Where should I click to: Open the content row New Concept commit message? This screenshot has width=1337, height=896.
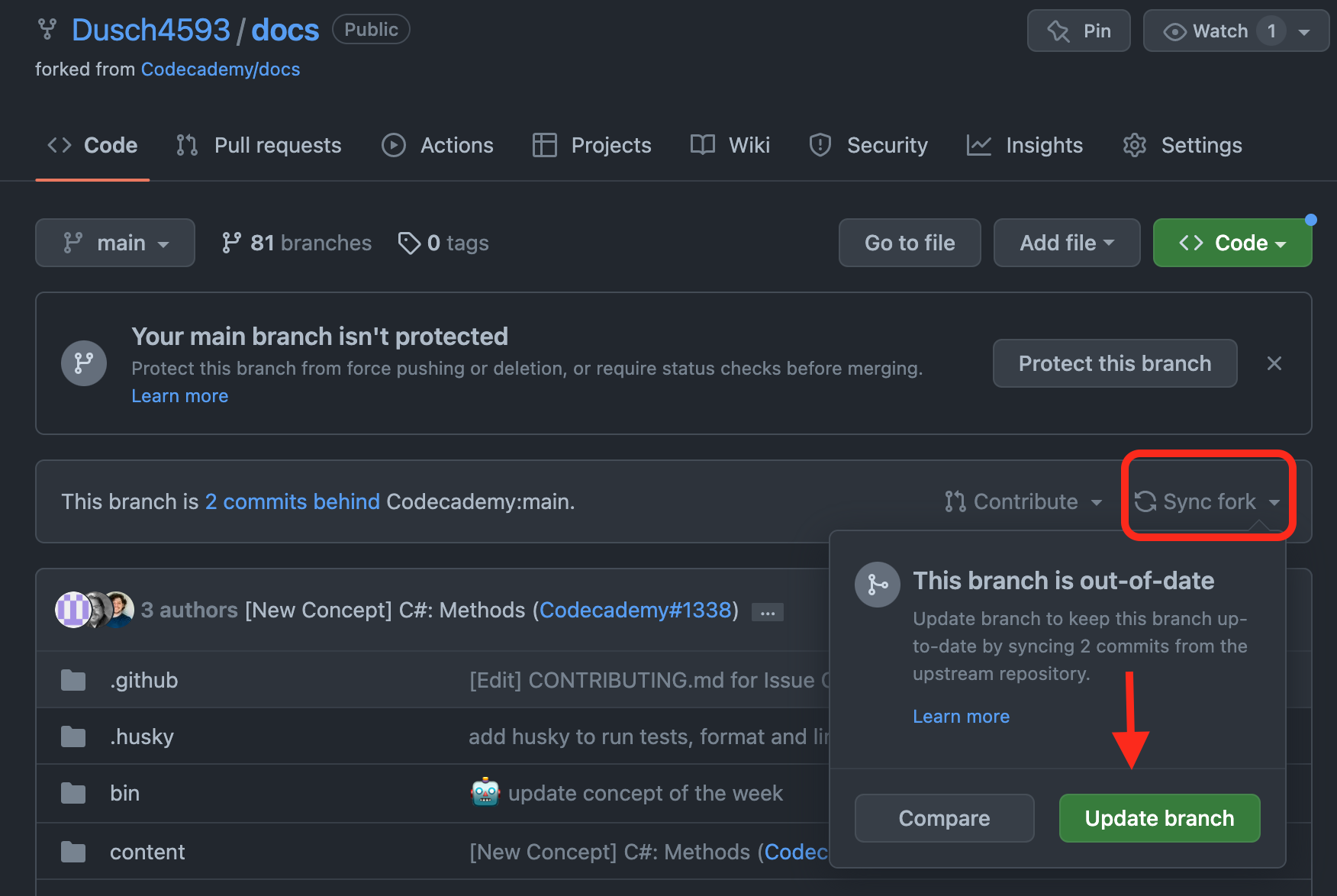tap(649, 852)
